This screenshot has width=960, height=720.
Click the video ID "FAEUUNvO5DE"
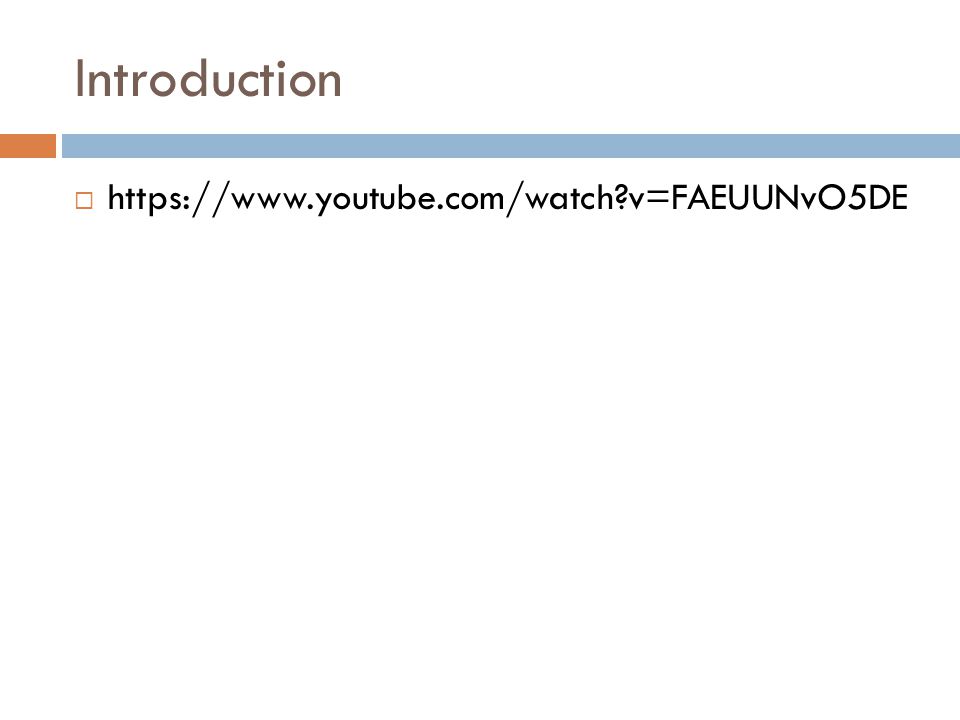(x=789, y=198)
